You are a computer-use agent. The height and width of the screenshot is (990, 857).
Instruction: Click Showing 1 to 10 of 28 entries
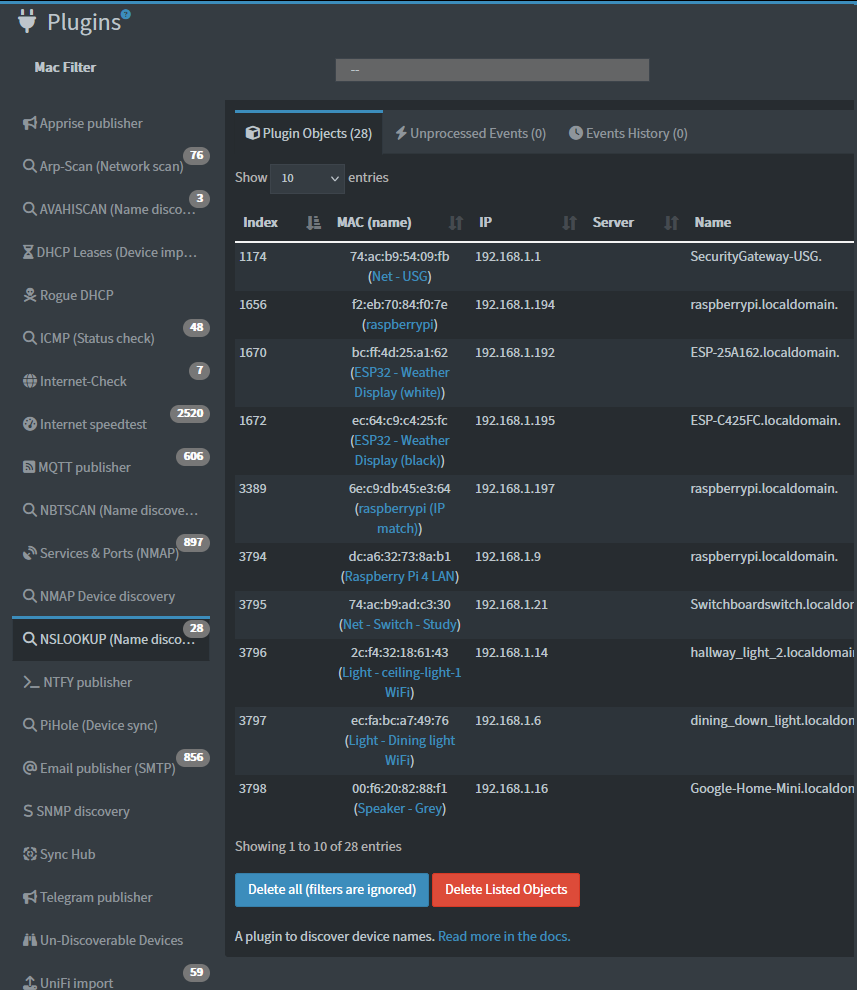point(318,846)
